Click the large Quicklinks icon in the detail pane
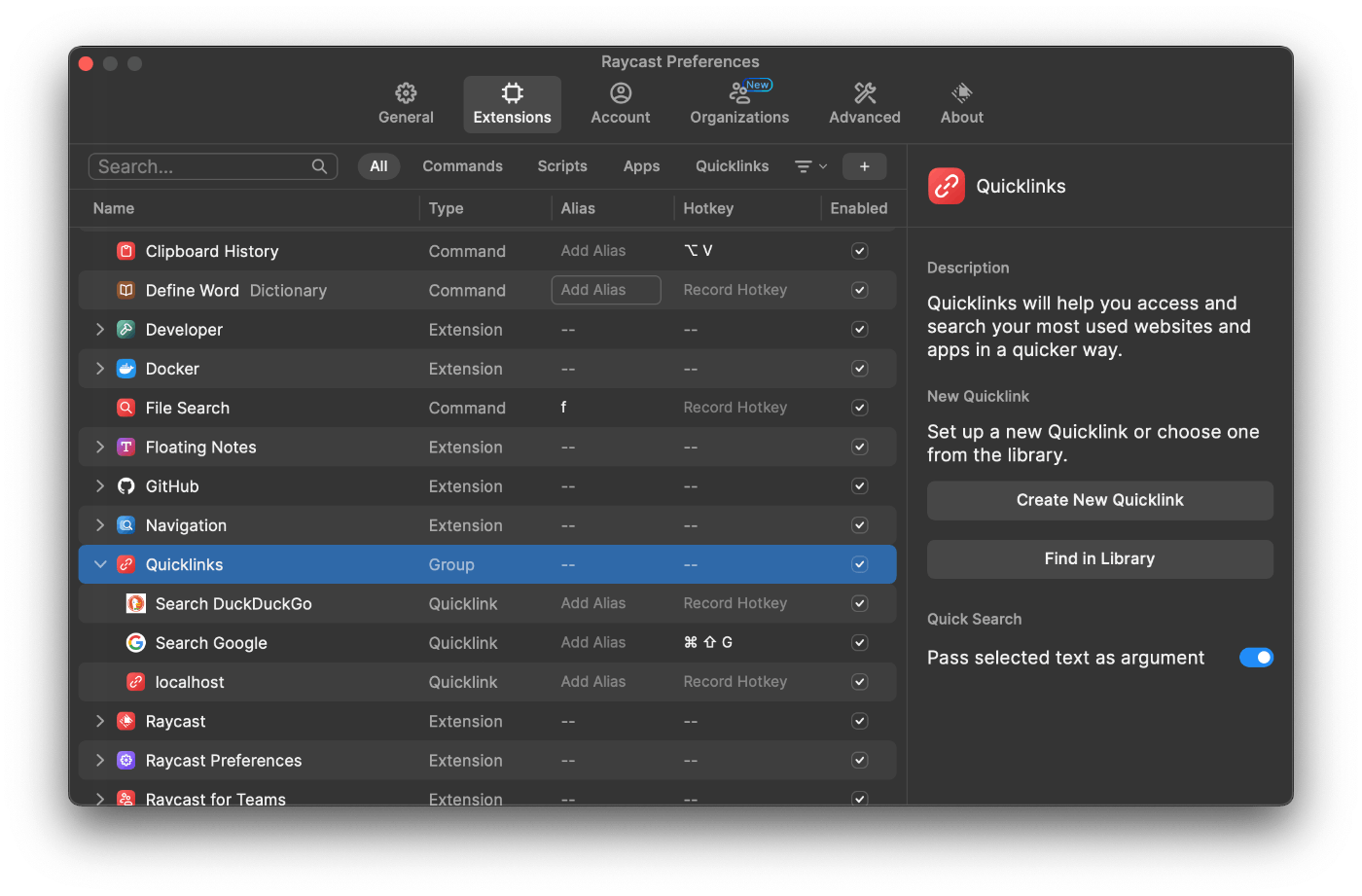1362x896 pixels. coord(947,186)
